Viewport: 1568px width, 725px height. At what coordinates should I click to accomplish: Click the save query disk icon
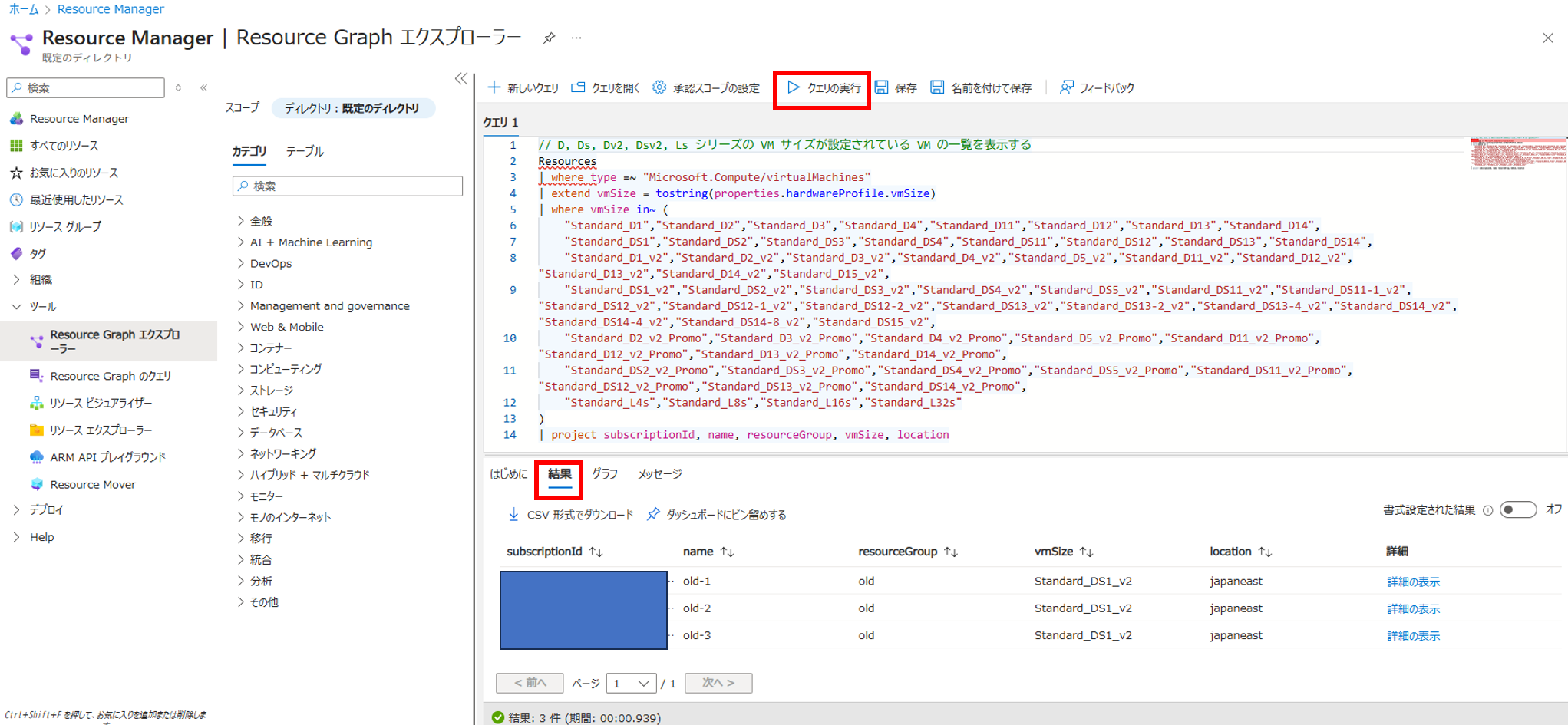(x=882, y=87)
